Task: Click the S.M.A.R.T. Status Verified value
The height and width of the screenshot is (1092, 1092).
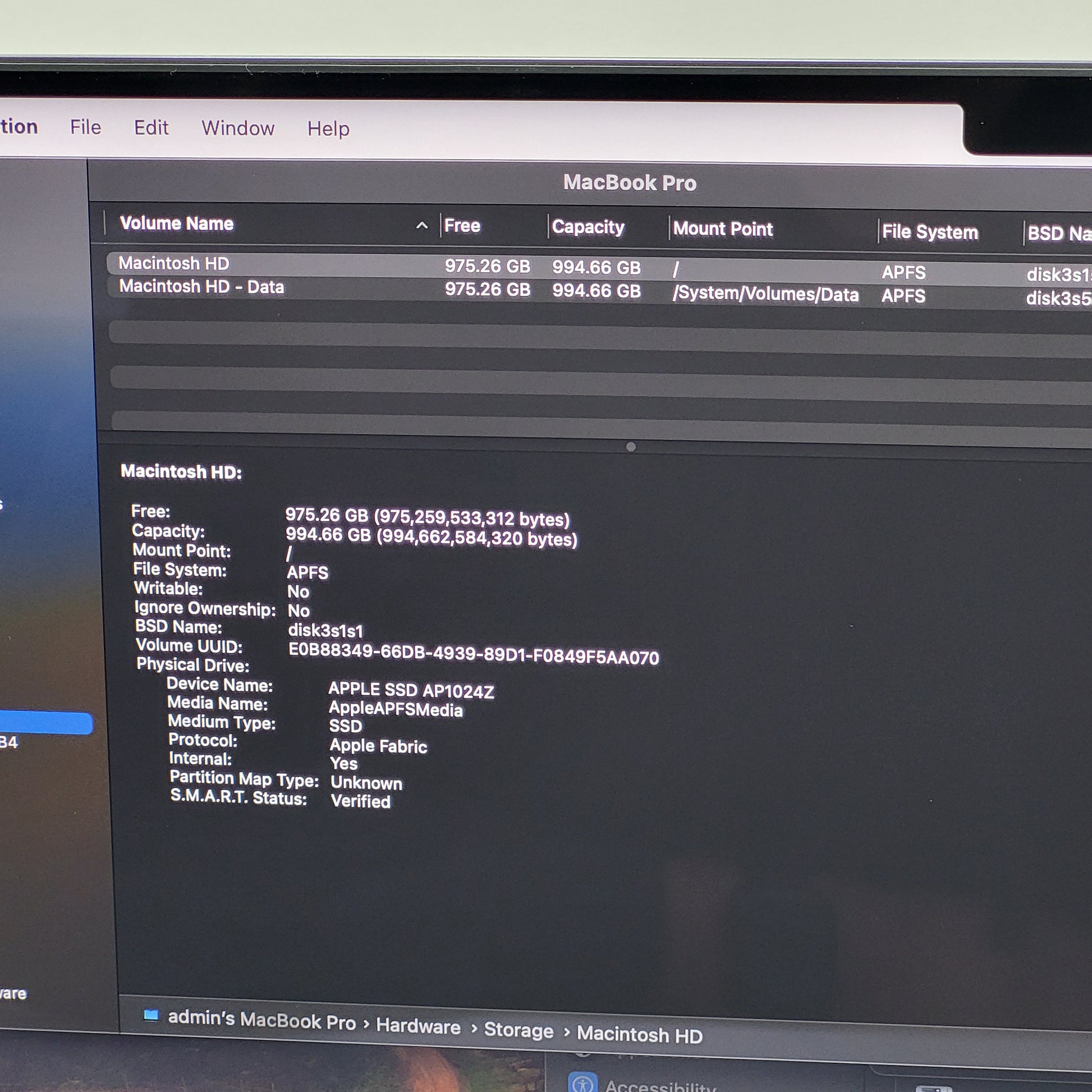Action: coord(361,801)
